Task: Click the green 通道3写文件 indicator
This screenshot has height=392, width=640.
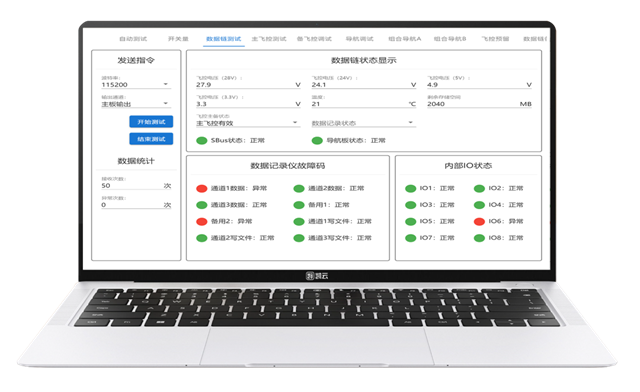Action: pyautogui.click(x=299, y=238)
